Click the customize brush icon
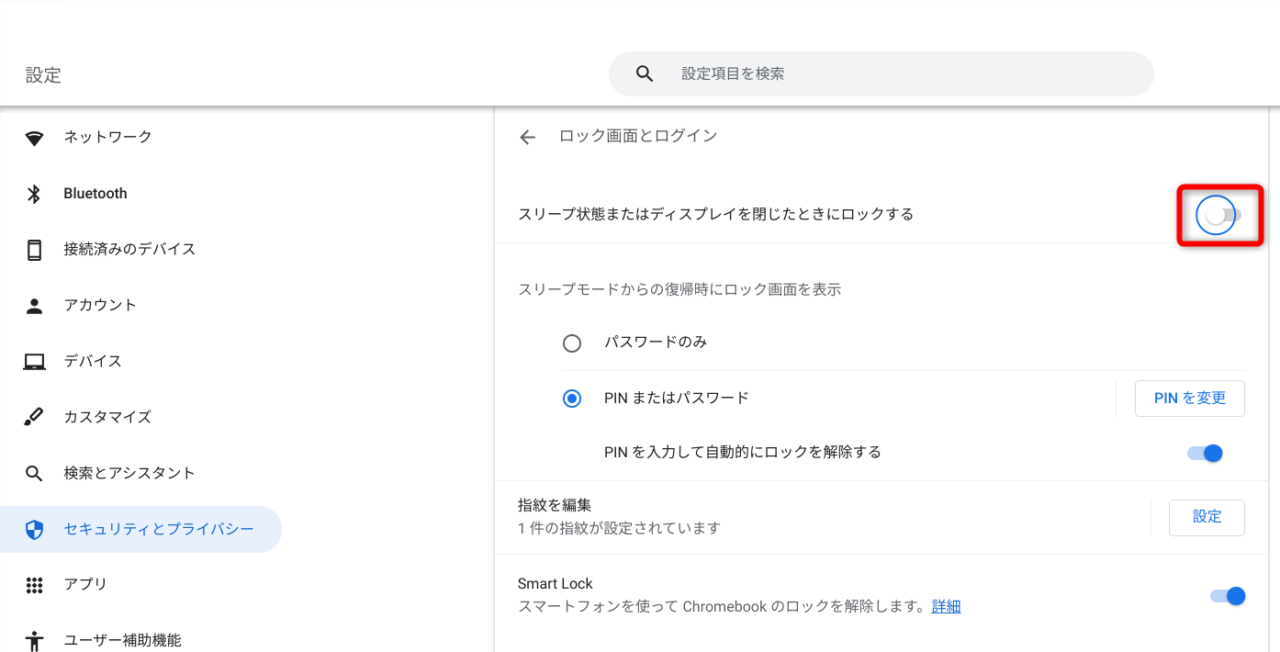Screen dimensions: 1280x652 tap(35, 417)
